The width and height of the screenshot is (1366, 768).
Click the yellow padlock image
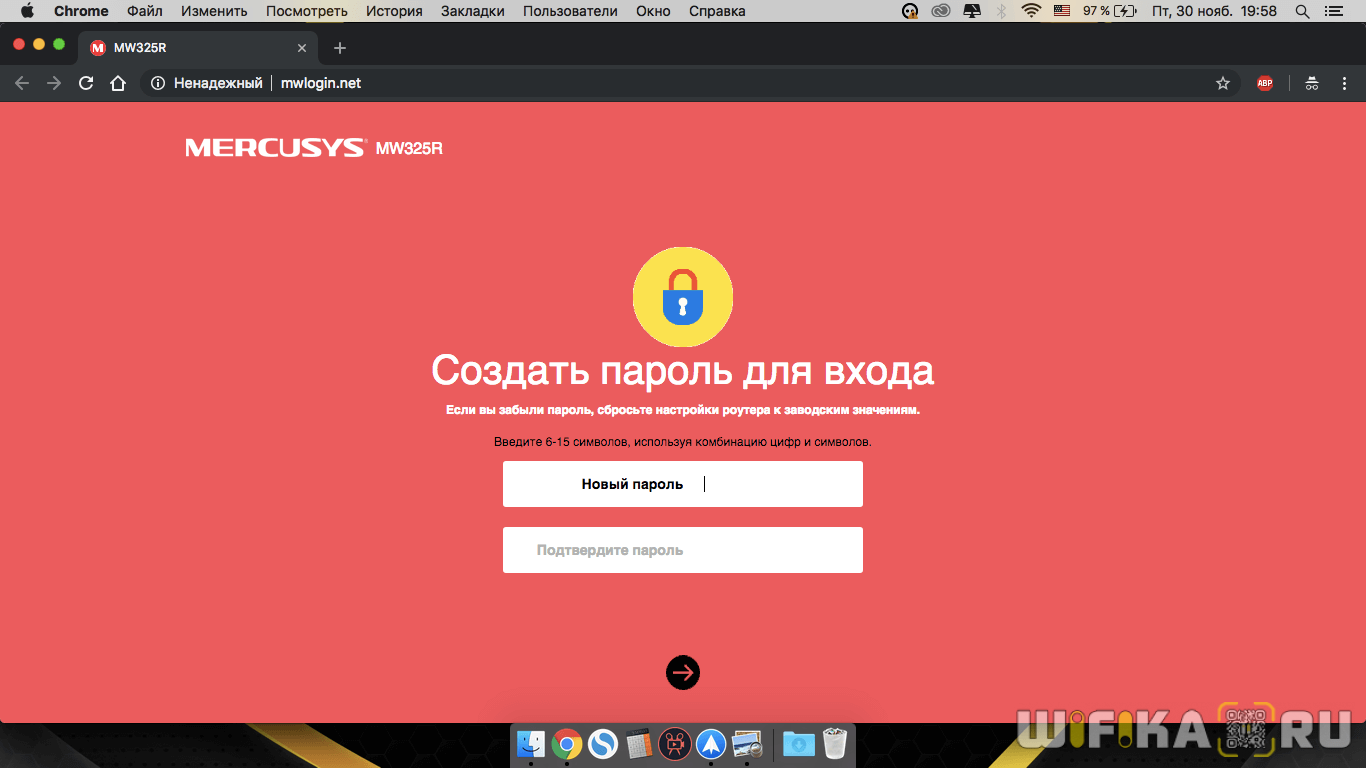683,297
